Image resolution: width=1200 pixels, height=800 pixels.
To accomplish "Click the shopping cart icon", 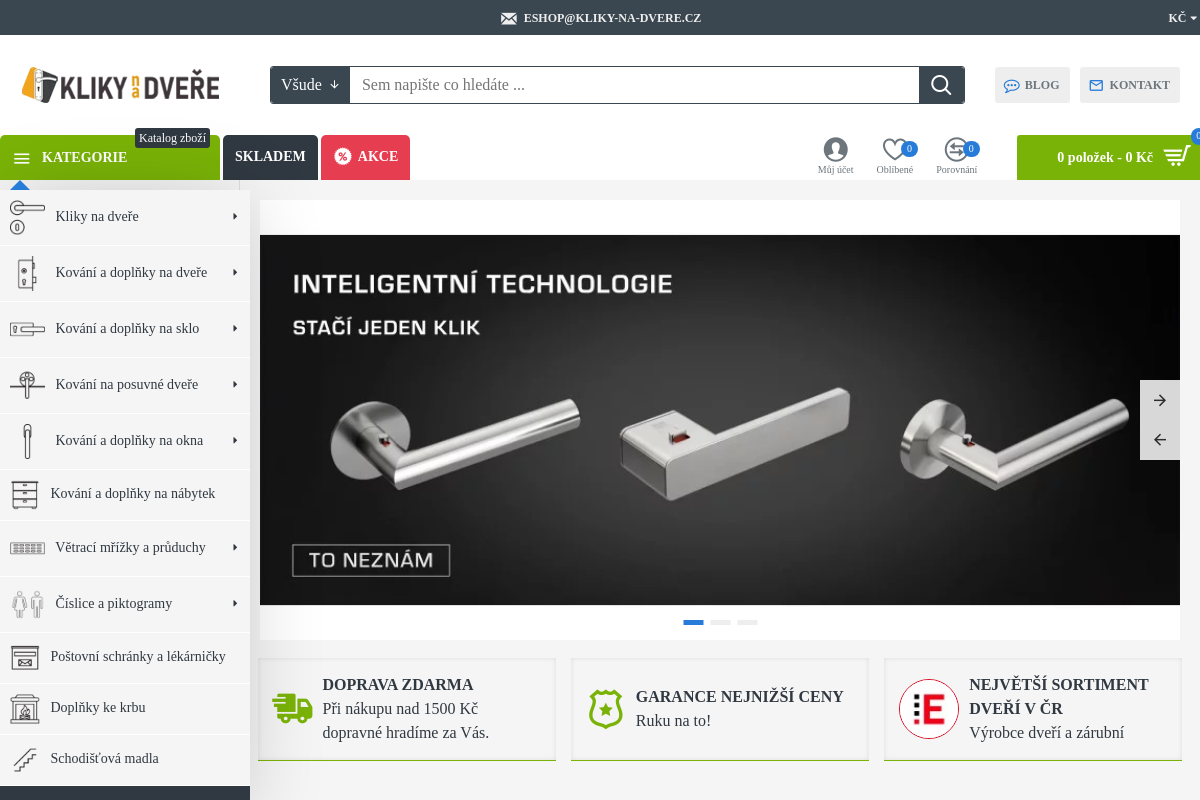I will 1177,157.
